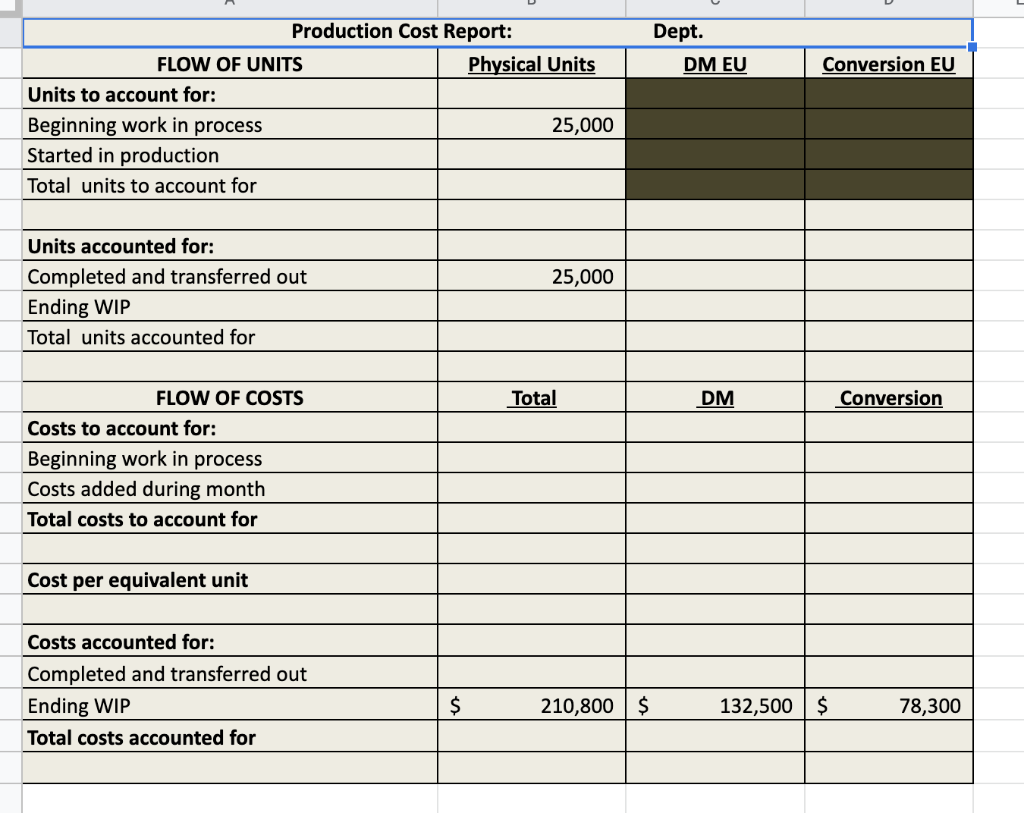Select 'Completed and transferred out' under Costs accounted for
Viewport: 1024px width, 813px height.
(230, 673)
